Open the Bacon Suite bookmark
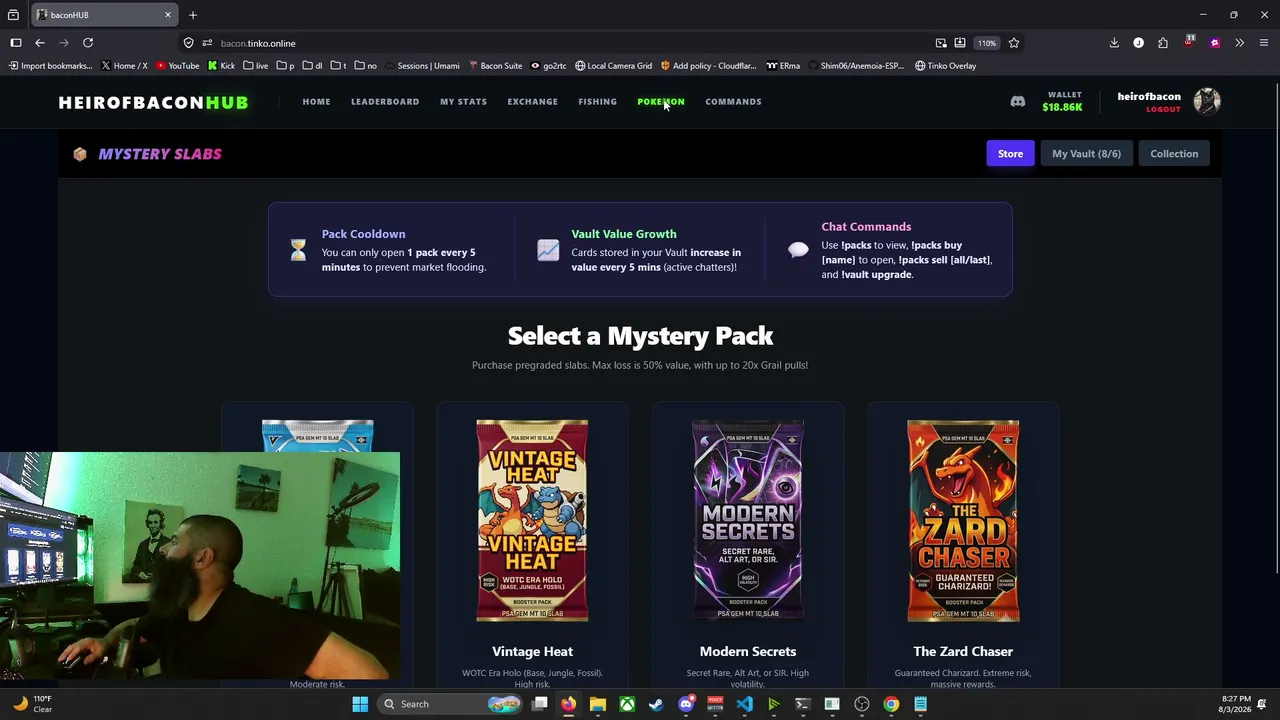Viewport: 1280px width, 720px height. (495, 66)
